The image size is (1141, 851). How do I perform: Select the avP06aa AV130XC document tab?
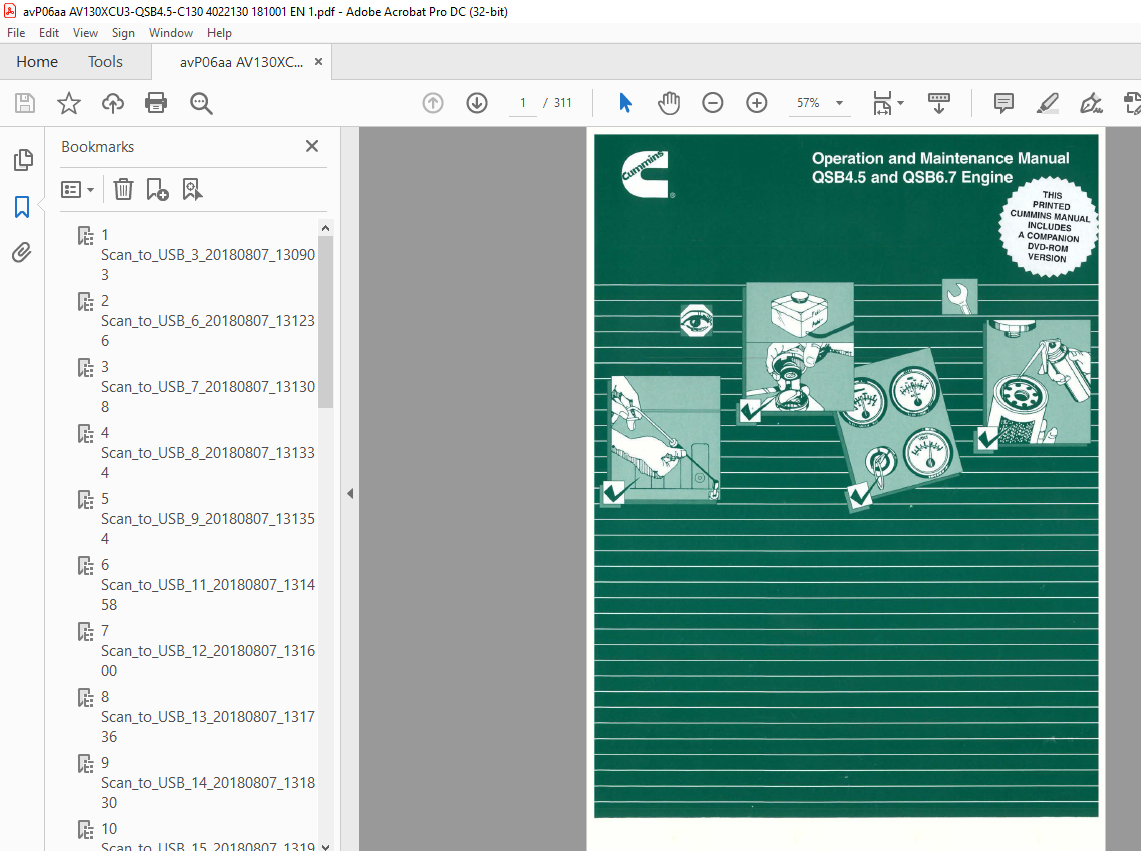[x=241, y=62]
